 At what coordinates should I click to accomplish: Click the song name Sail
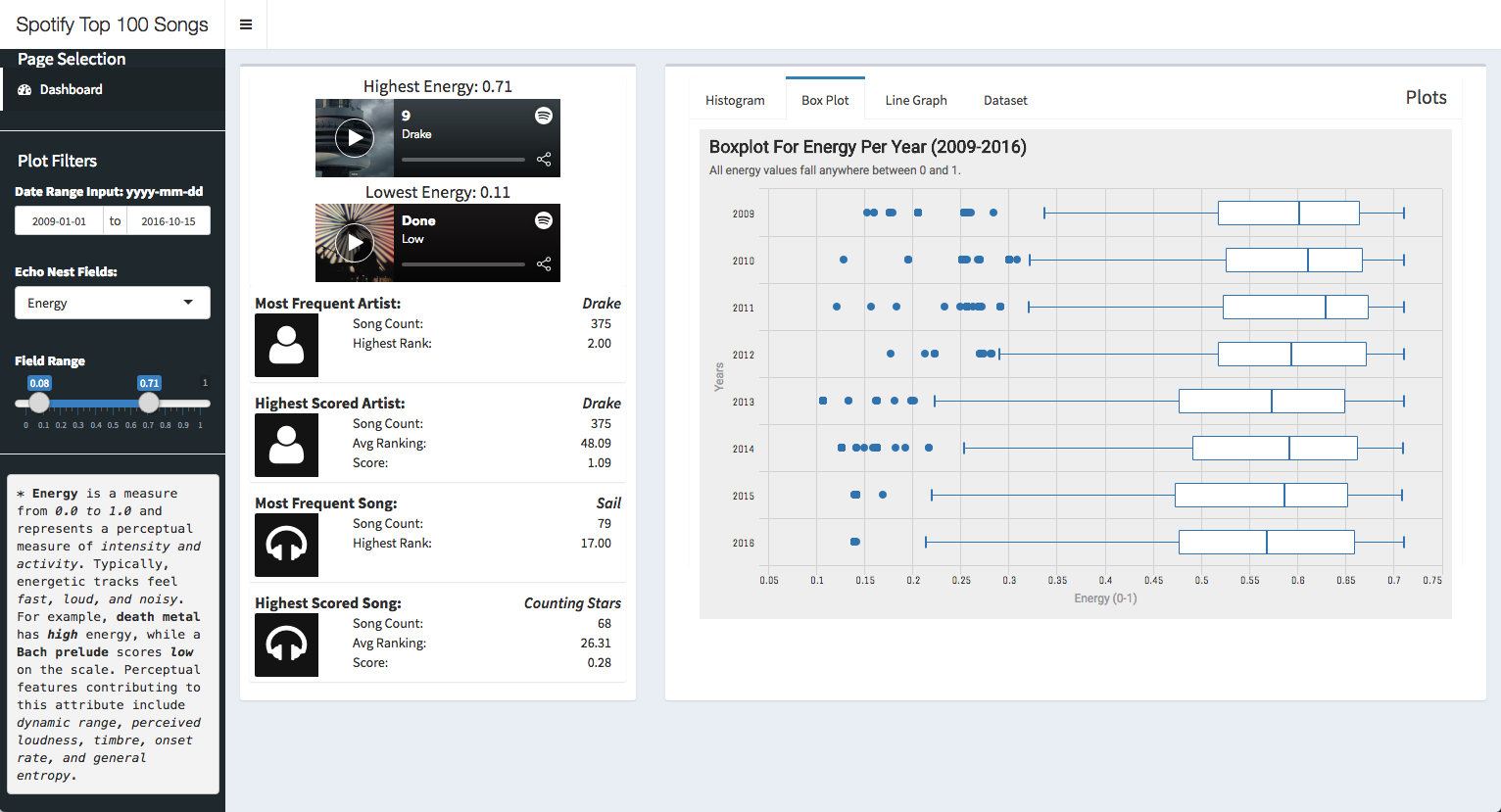click(608, 503)
